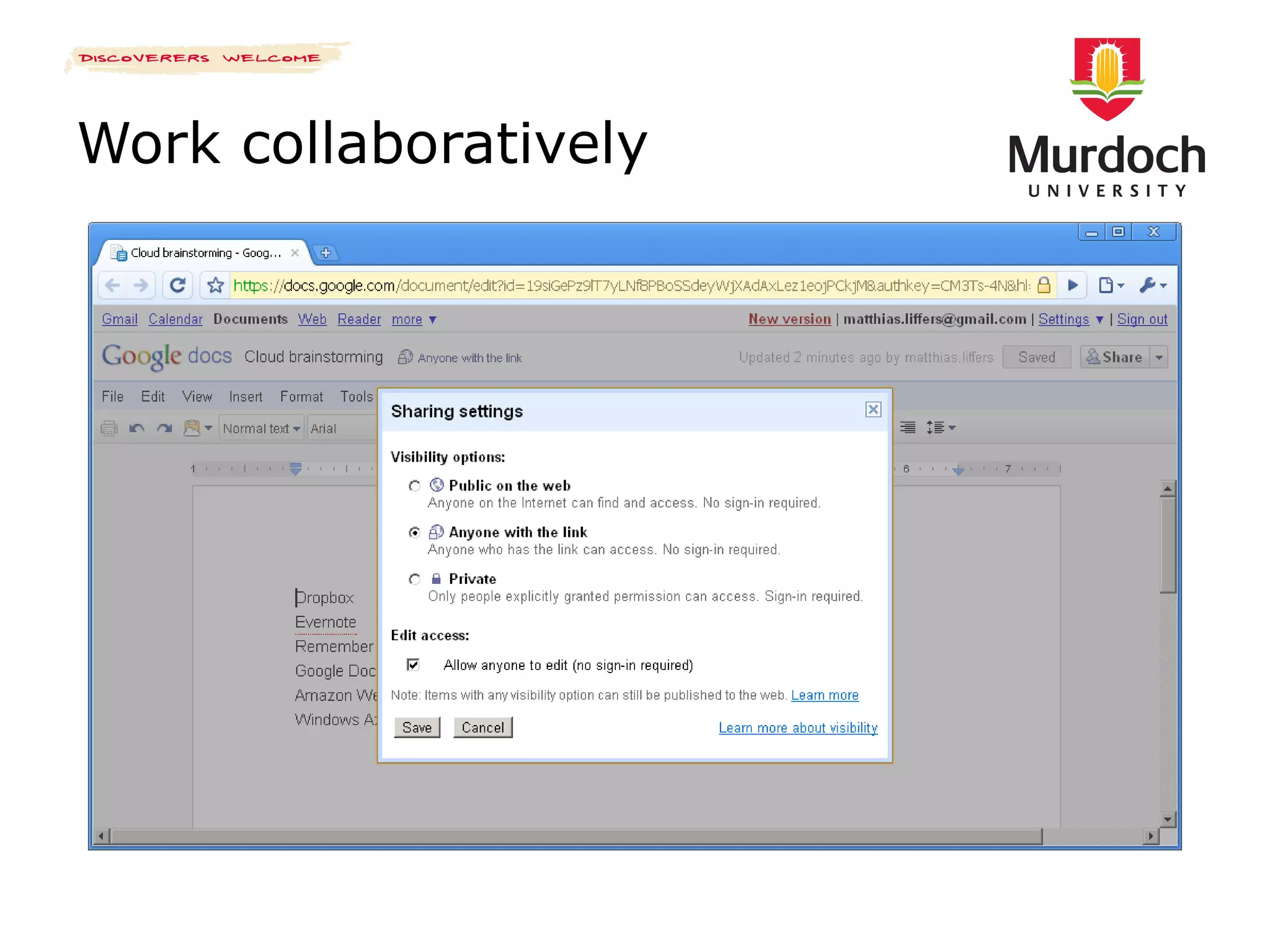Expand the more links dropdown
This screenshot has height=952, width=1270.
[433, 320]
